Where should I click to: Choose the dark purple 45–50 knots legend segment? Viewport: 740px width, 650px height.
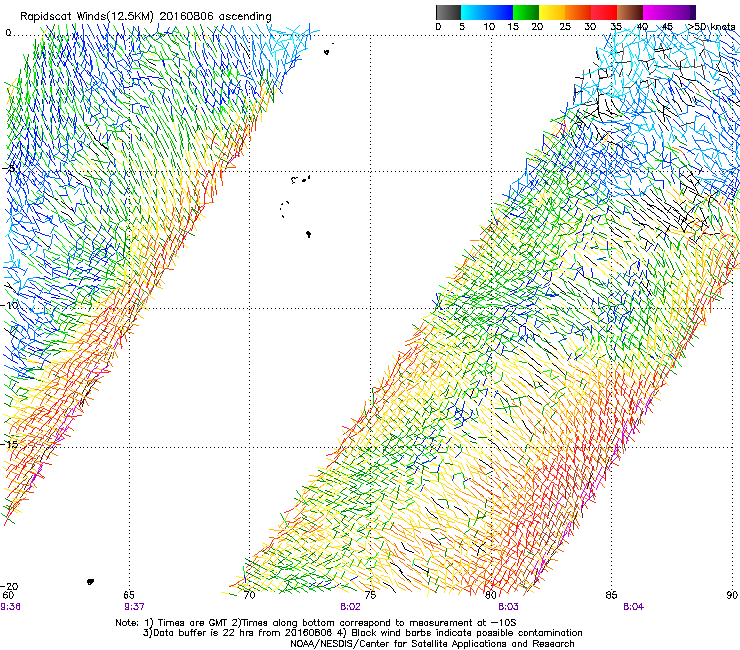(682, 12)
